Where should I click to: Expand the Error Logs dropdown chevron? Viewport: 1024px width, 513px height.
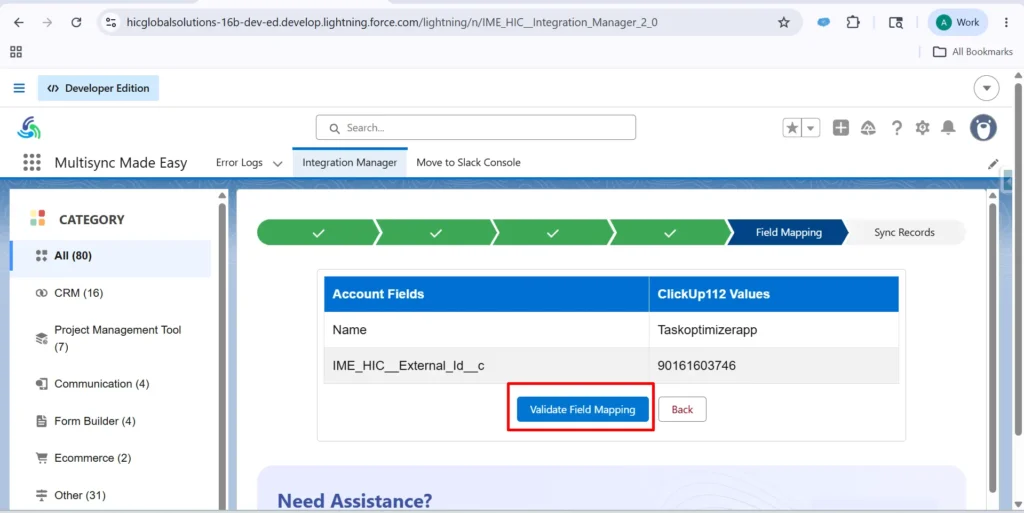(278, 163)
